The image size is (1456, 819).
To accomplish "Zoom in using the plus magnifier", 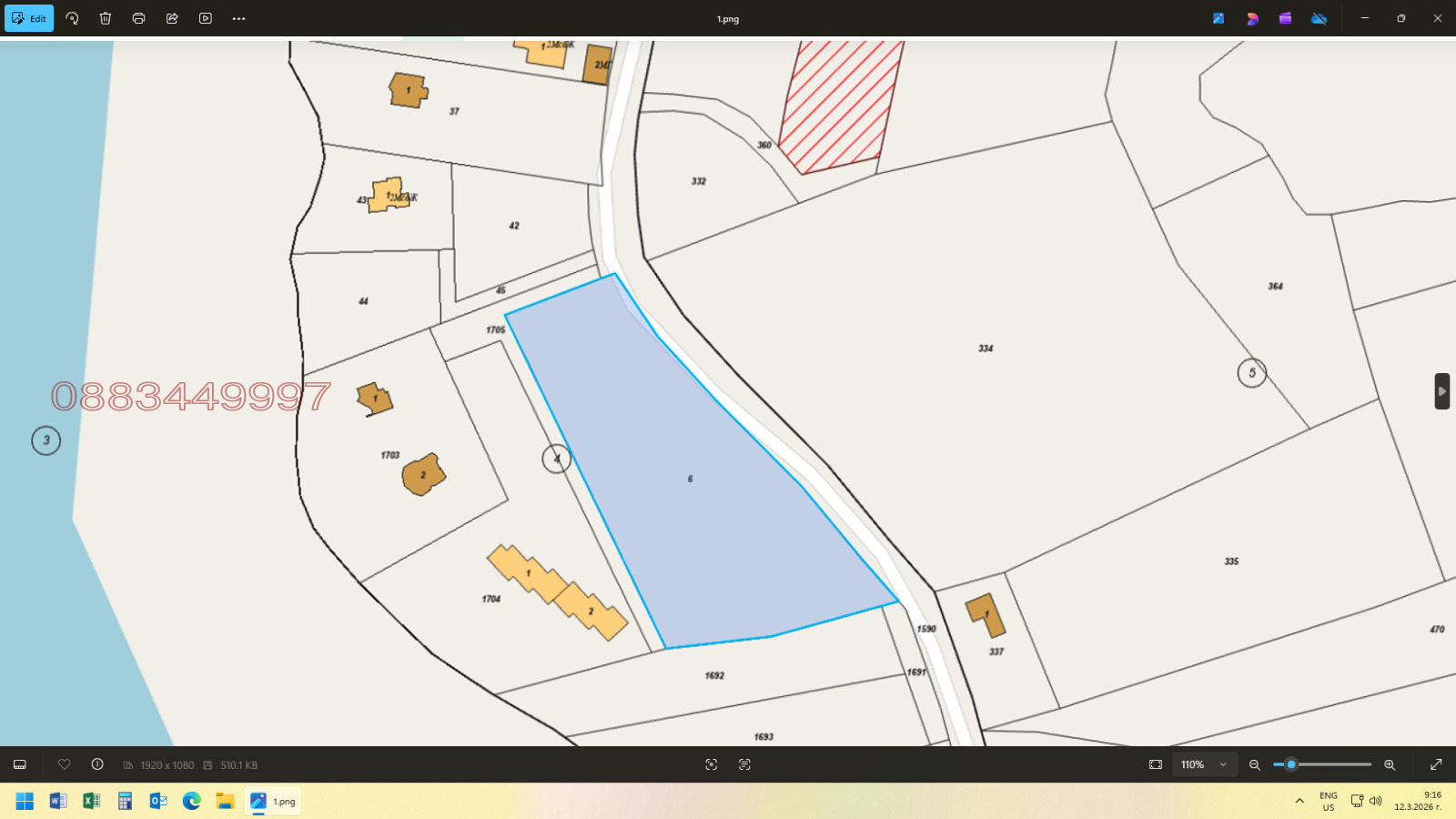I will coord(1390,764).
